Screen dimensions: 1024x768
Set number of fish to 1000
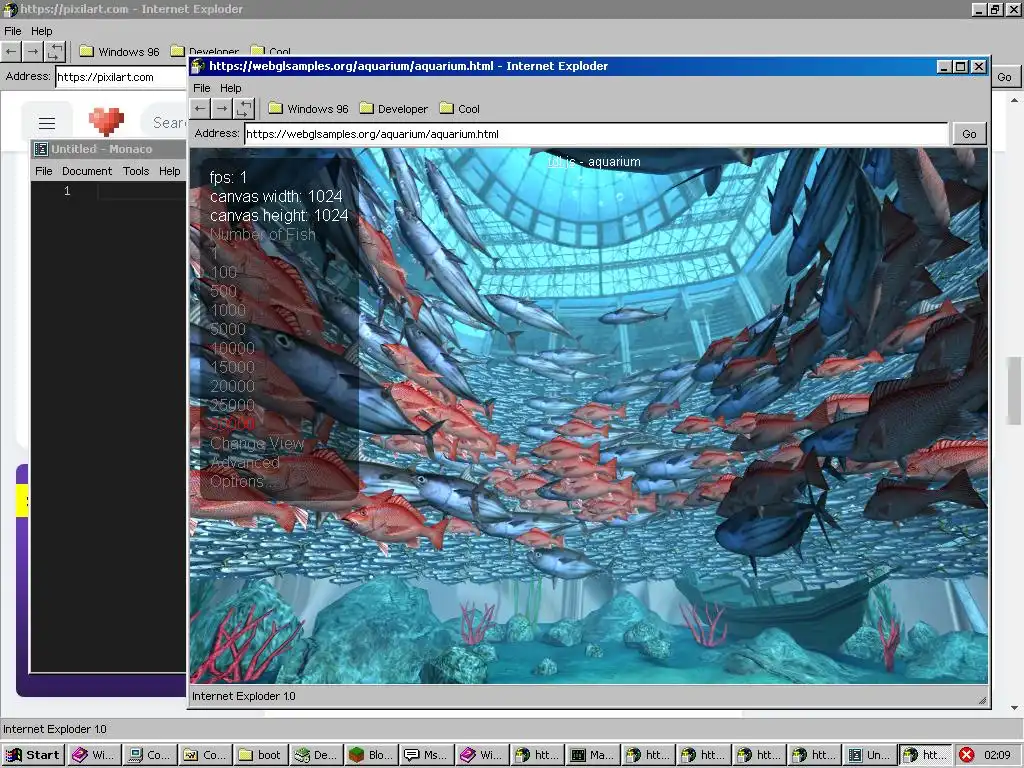click(228, 310)
